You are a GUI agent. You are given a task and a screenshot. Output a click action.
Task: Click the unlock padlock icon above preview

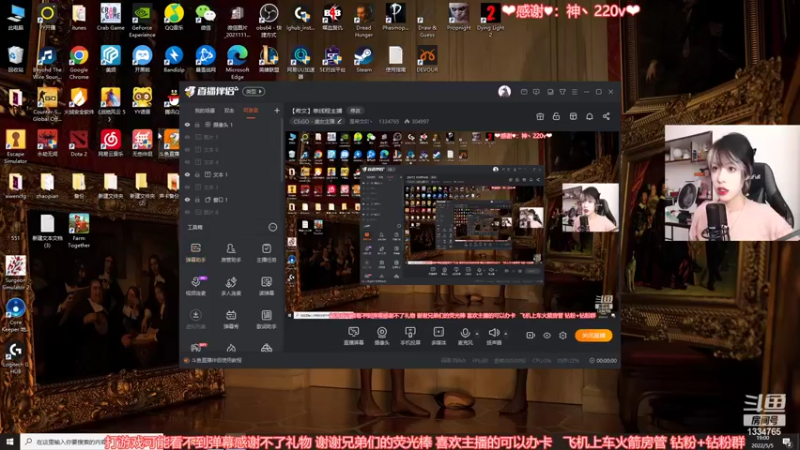(556, 116)
